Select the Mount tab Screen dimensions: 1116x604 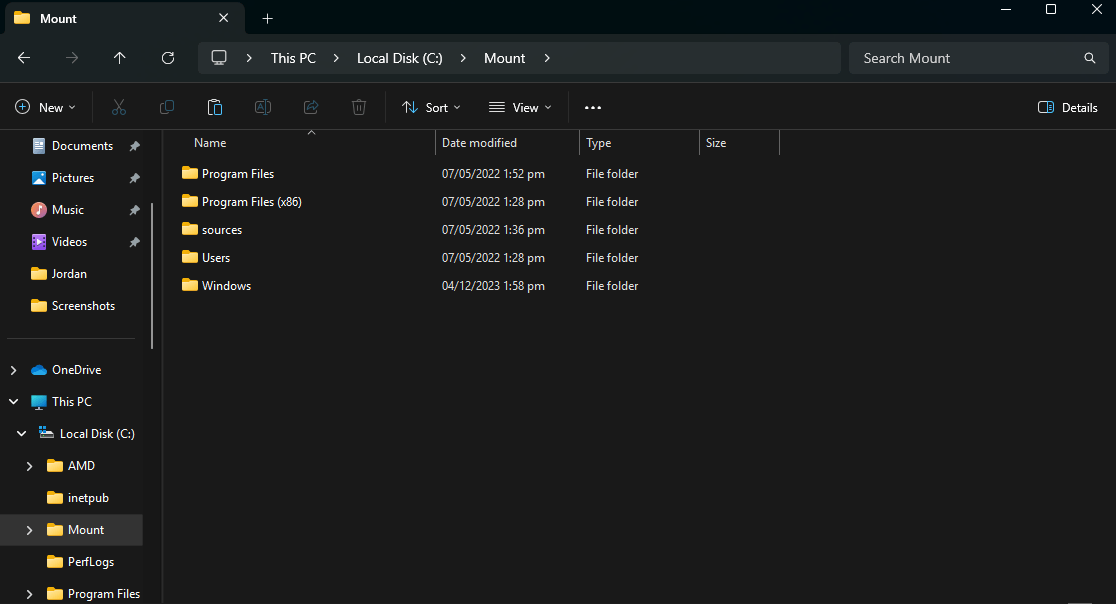tap(125, 18)
